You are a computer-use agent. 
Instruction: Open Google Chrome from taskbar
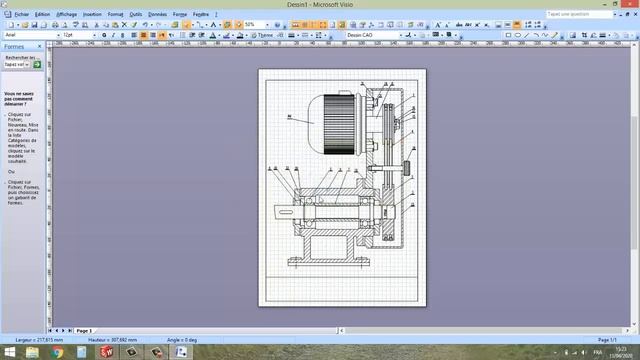point(57,352)
